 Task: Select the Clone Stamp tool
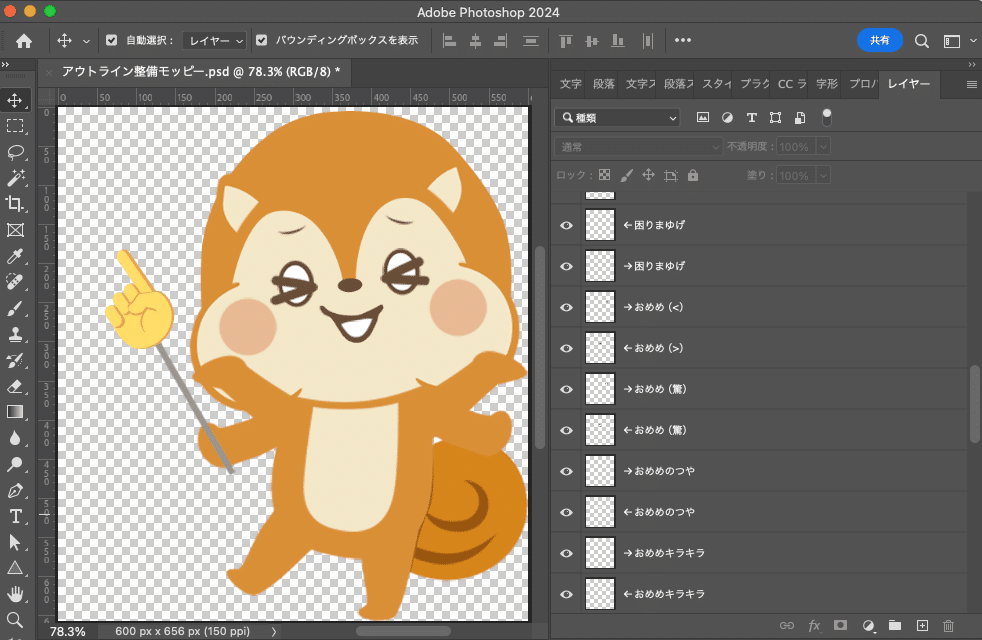15,334
